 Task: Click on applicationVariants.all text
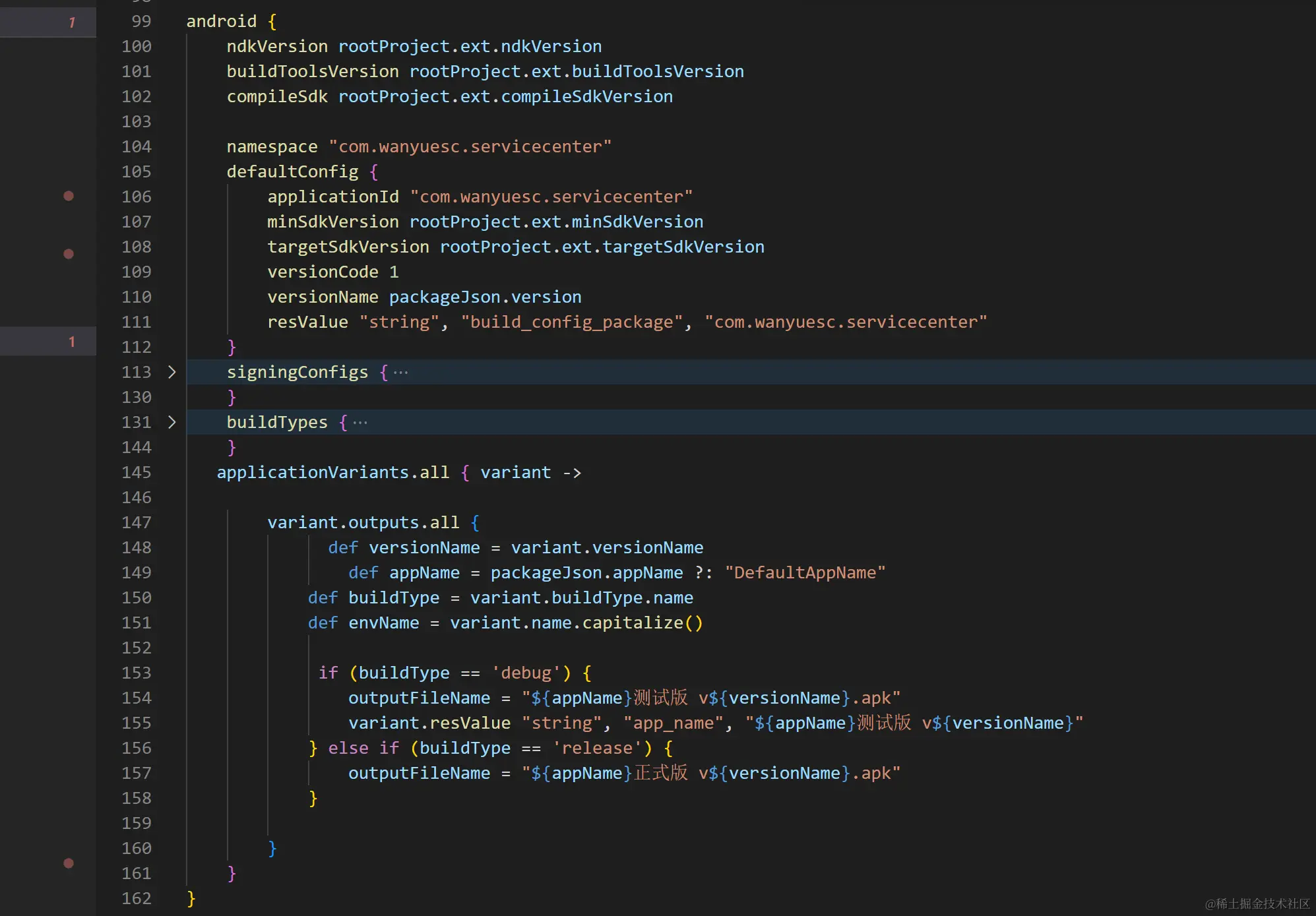(332, 472)
